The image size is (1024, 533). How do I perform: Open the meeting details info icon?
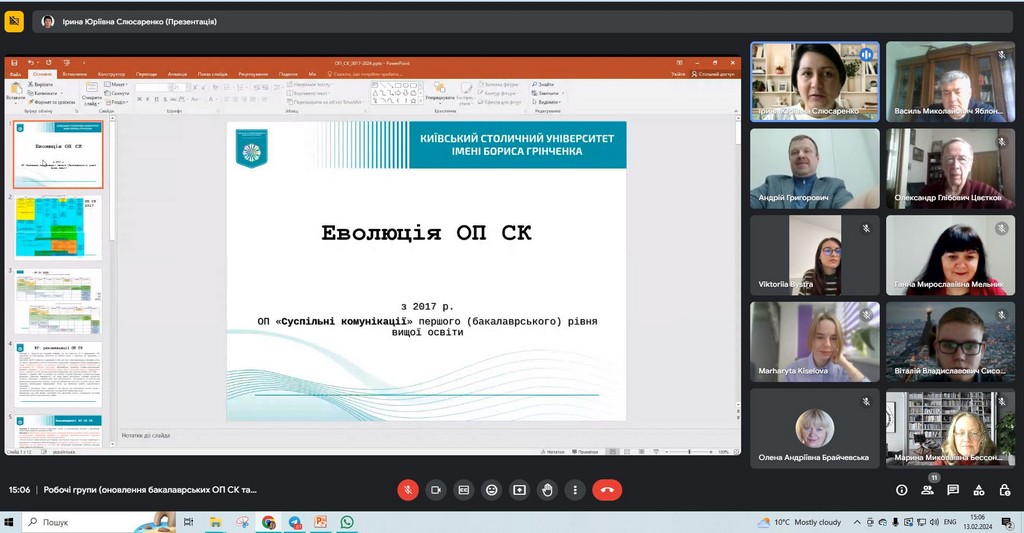point(901,490)
